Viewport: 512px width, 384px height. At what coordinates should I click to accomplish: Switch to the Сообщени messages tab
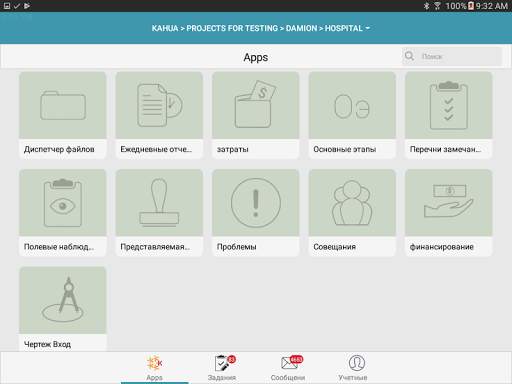point(288,368)
